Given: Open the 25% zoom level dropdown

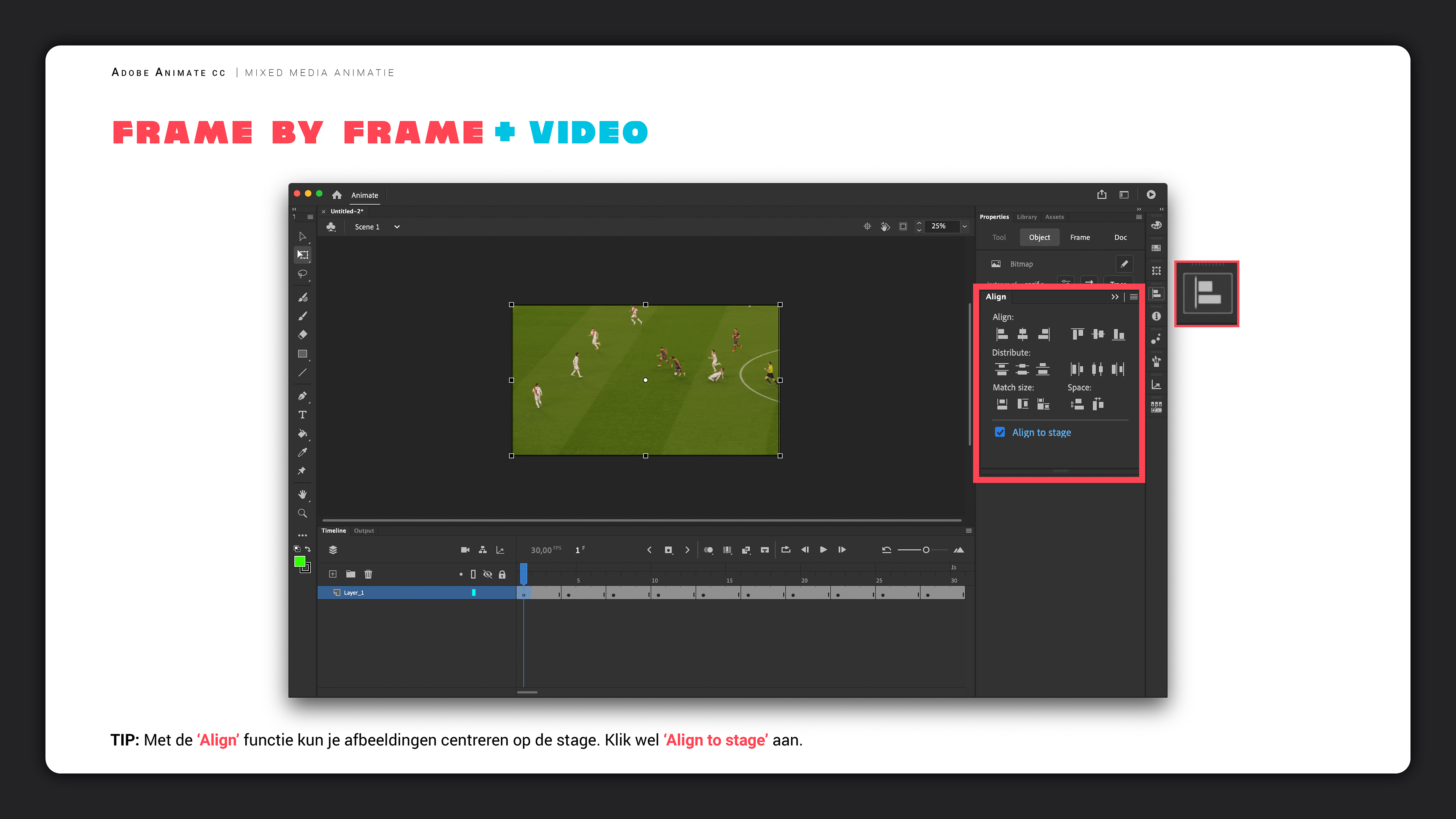Looking at the screenshot, I should click(x=964, y=226).
